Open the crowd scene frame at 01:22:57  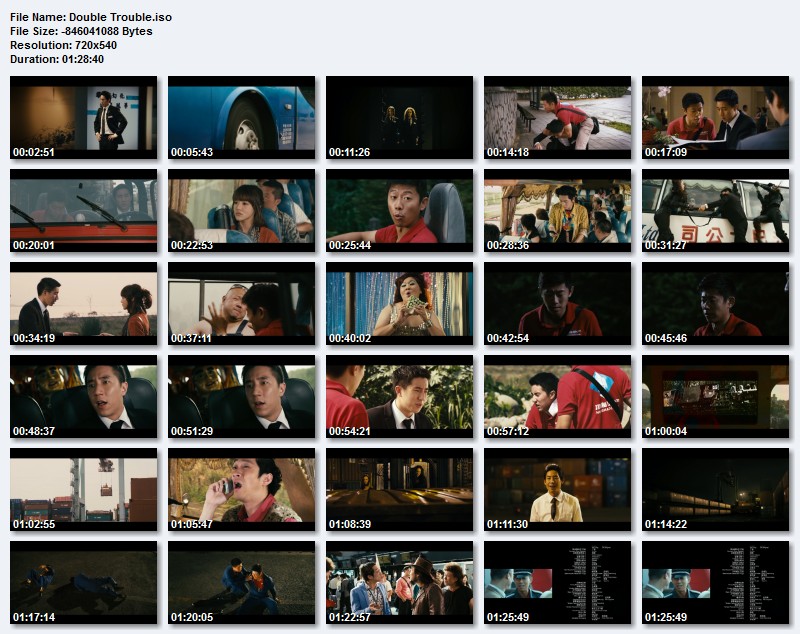(399, 583)
